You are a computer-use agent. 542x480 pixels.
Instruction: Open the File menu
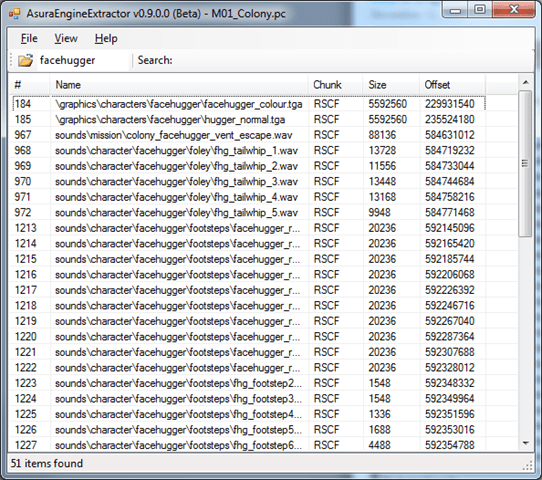pyautogui.click(x=29, y=38)
